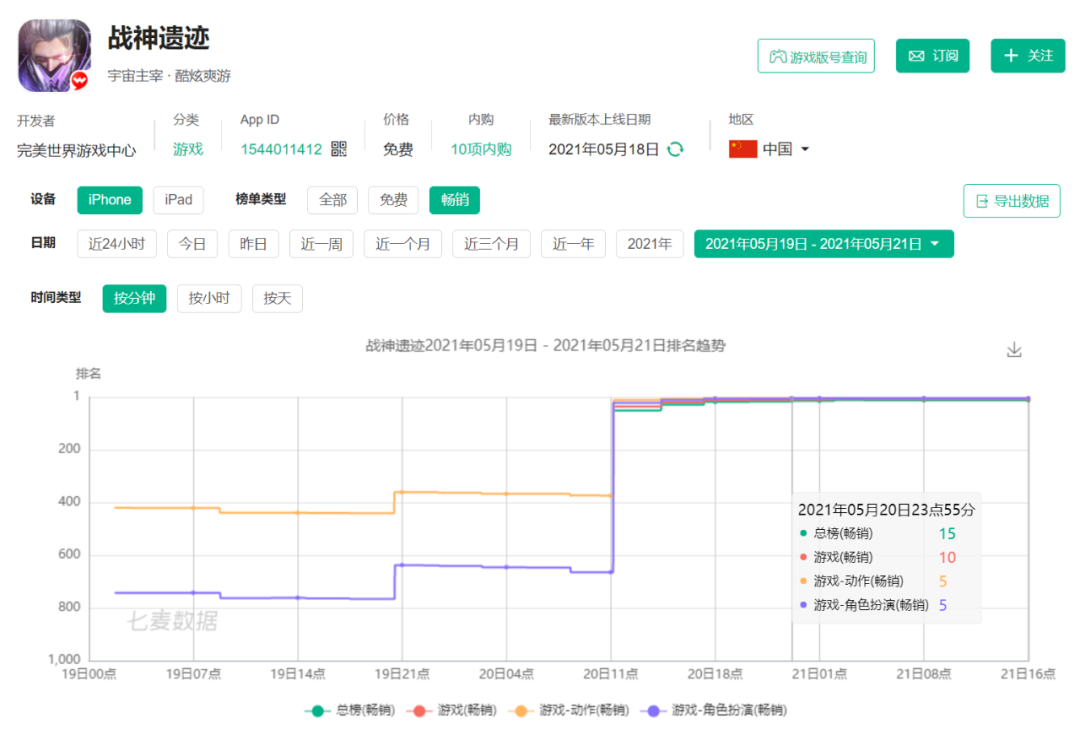Click 导出数据 export button
Viewport: 1080px width, 735px height.
pyautogui.click(x=1012, y=201)
